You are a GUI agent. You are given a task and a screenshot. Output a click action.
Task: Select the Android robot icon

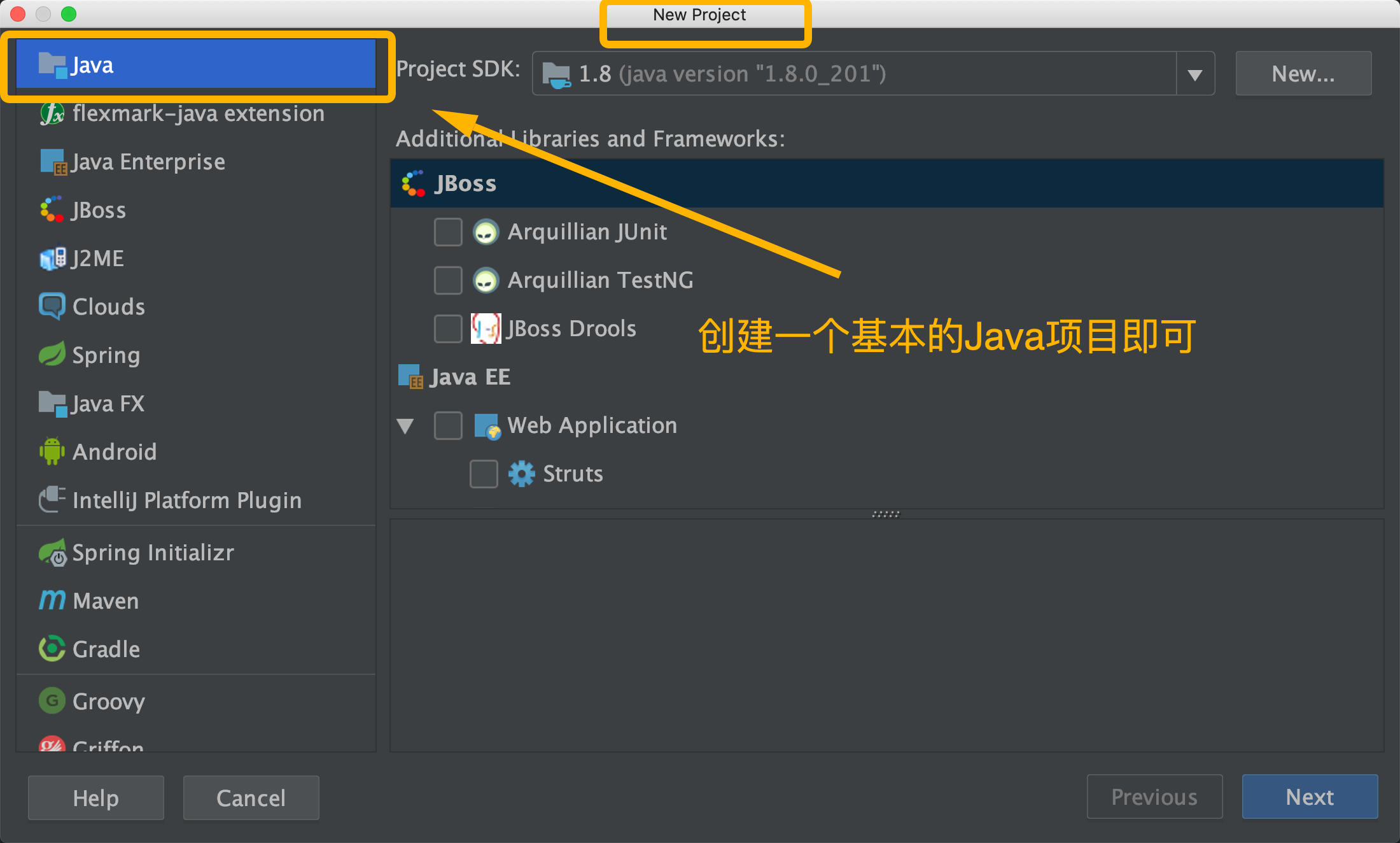(x=52, y=451)
